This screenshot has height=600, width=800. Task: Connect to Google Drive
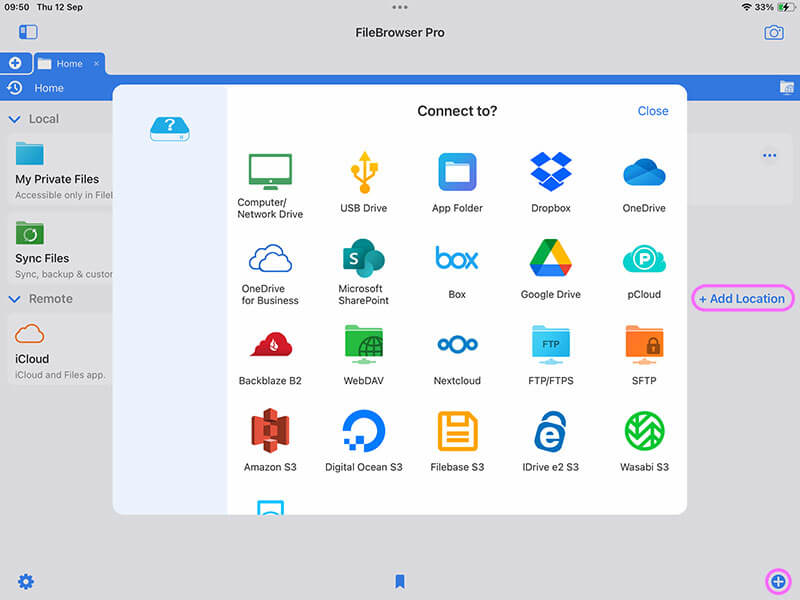[x=551, y=269]
